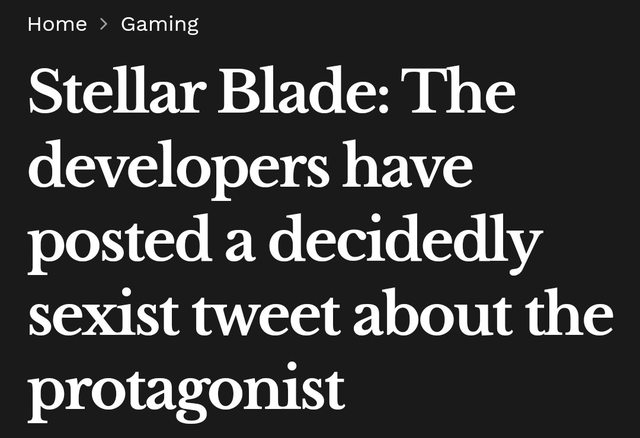Screen dimensions: 640x438
Task: Click the word 'developers' in the headline
Action: point(179,169)
